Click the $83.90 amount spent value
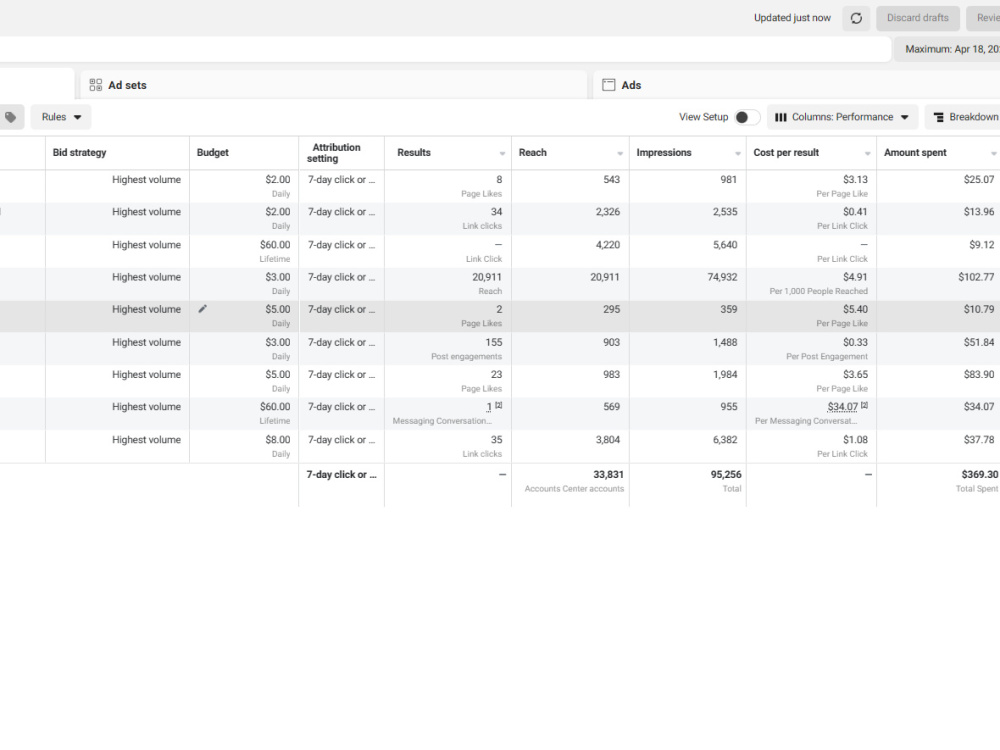 [x=979, y=374]
